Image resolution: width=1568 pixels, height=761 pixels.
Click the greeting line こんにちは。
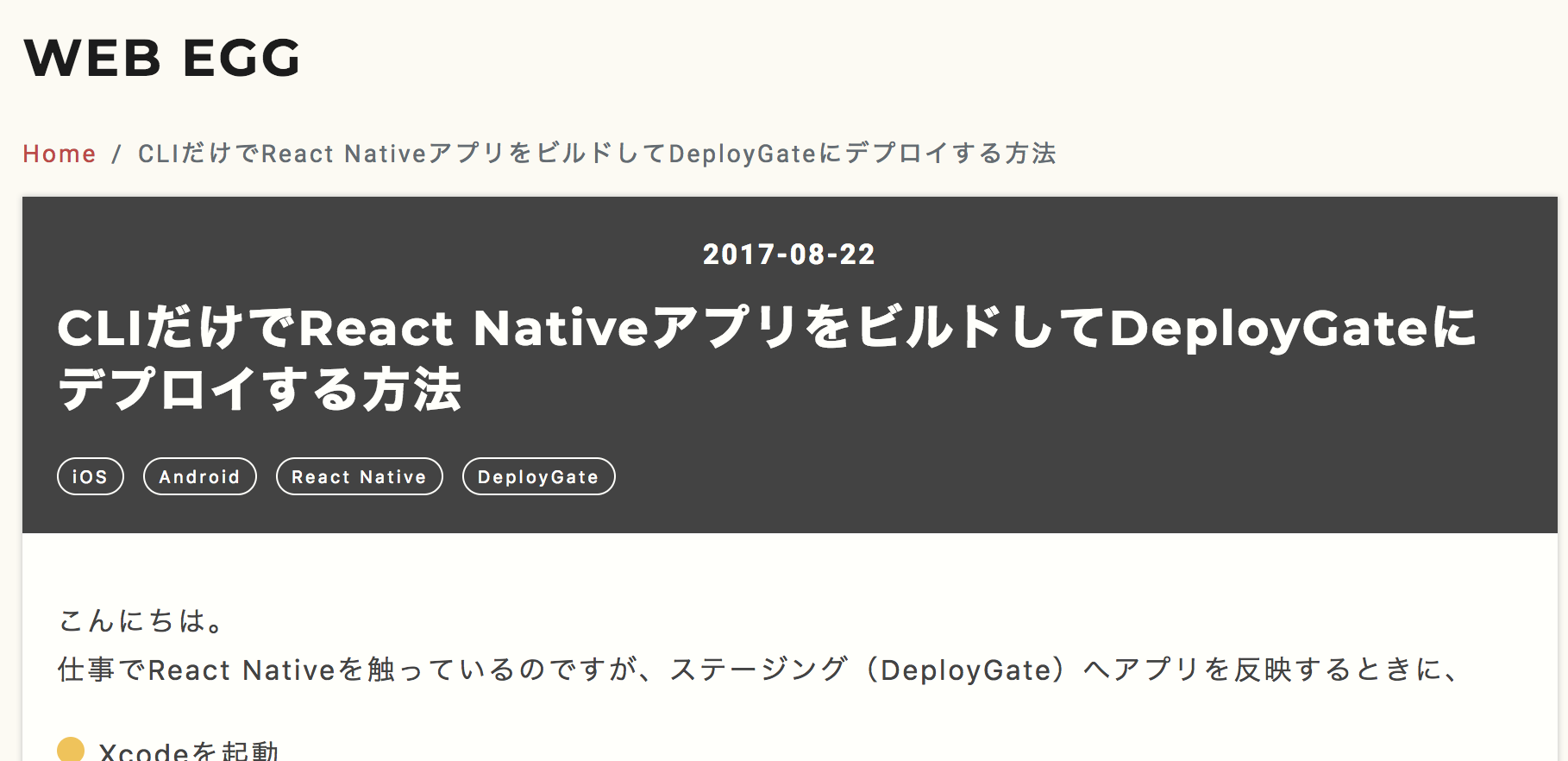[x=141, y=620]
